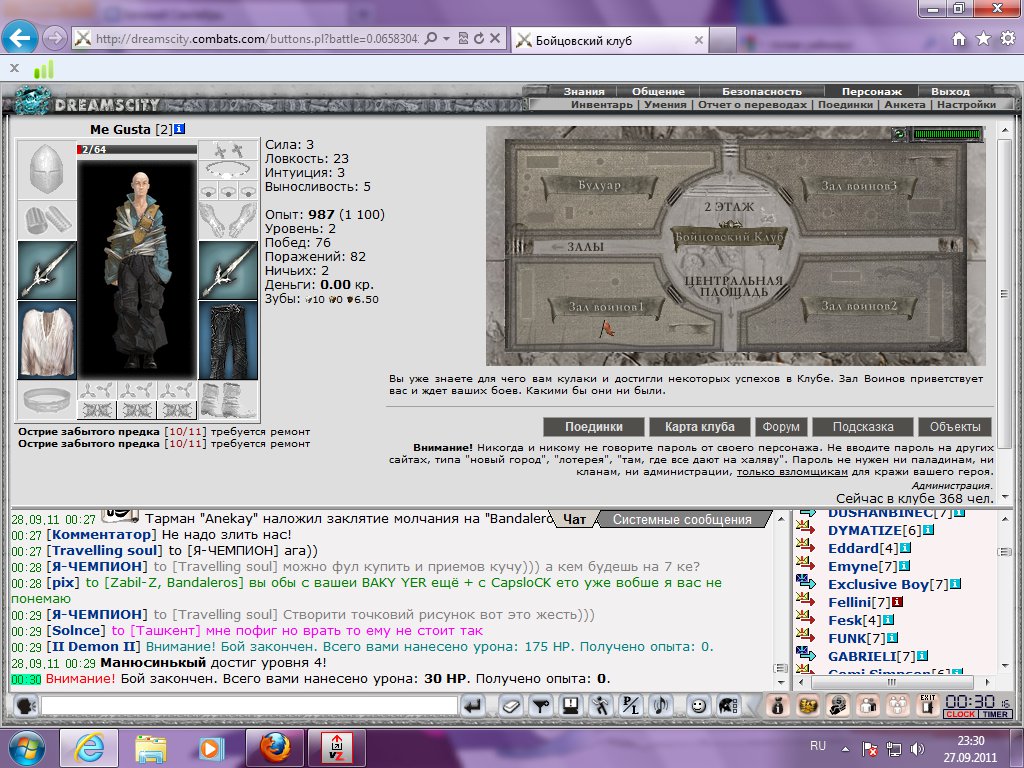Click the eraser clear-chat icon

[x=511, y=705]
